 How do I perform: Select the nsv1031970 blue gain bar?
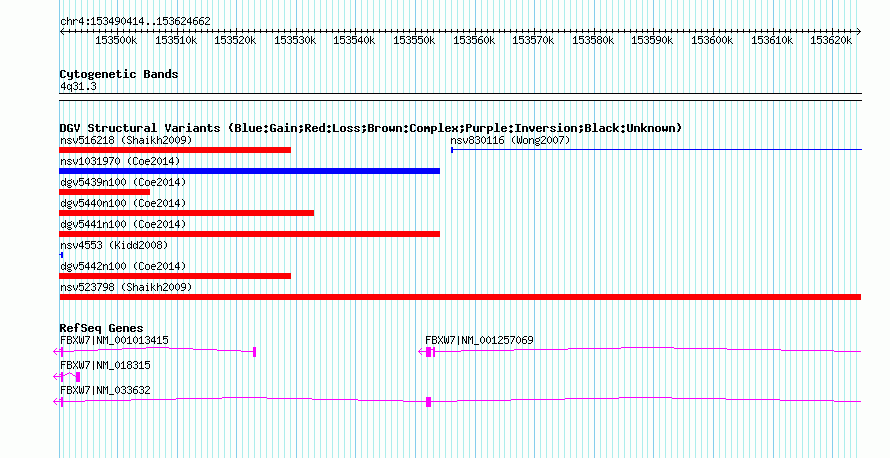click(x=249, y=171)
